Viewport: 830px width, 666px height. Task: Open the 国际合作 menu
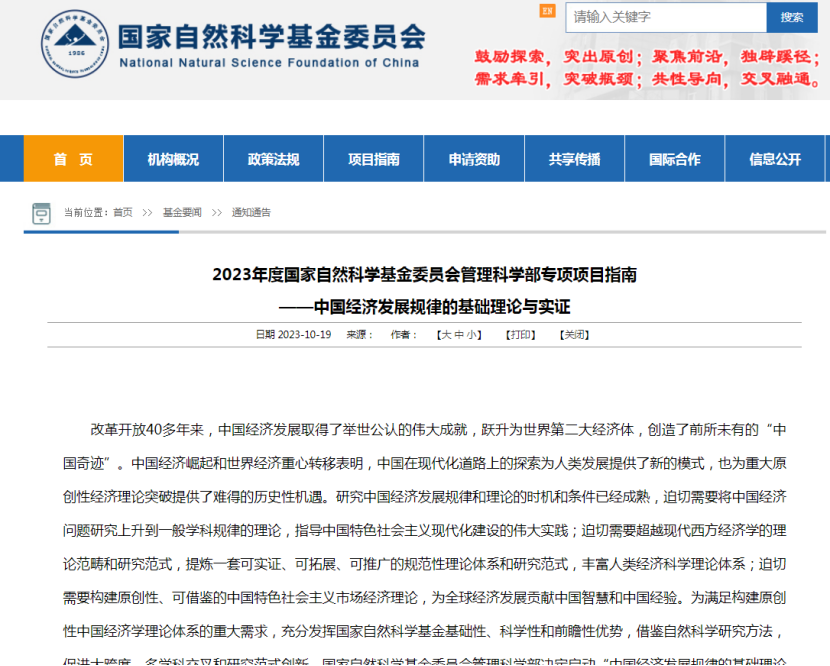[x=675, y=159]
